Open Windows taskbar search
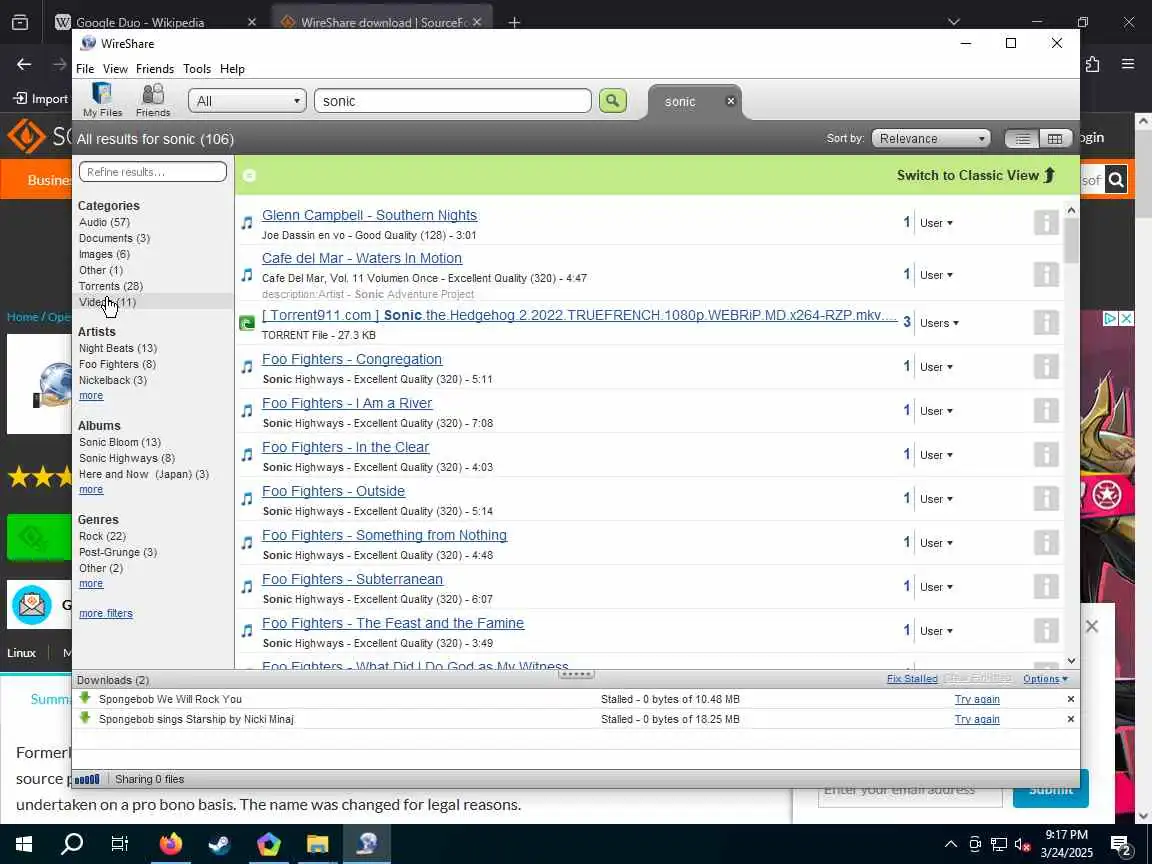This screenshot has width=1152, height=864. 72,843
